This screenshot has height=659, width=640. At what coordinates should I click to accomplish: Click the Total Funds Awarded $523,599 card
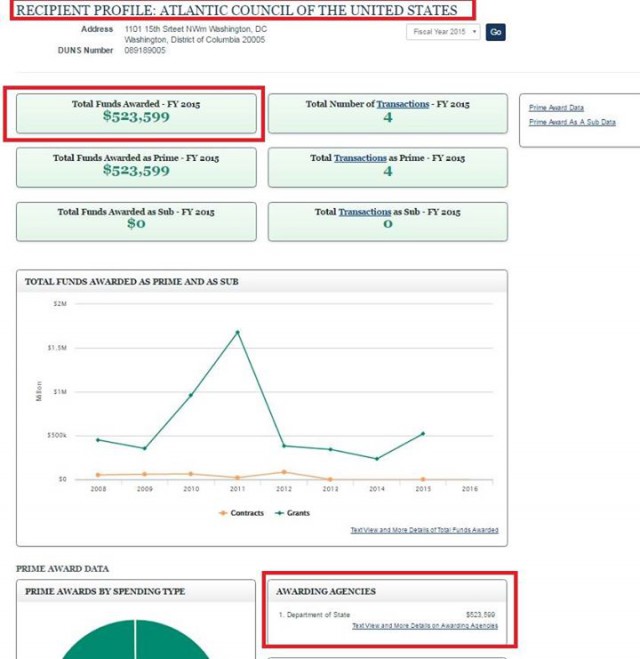[x=136, y=113]
